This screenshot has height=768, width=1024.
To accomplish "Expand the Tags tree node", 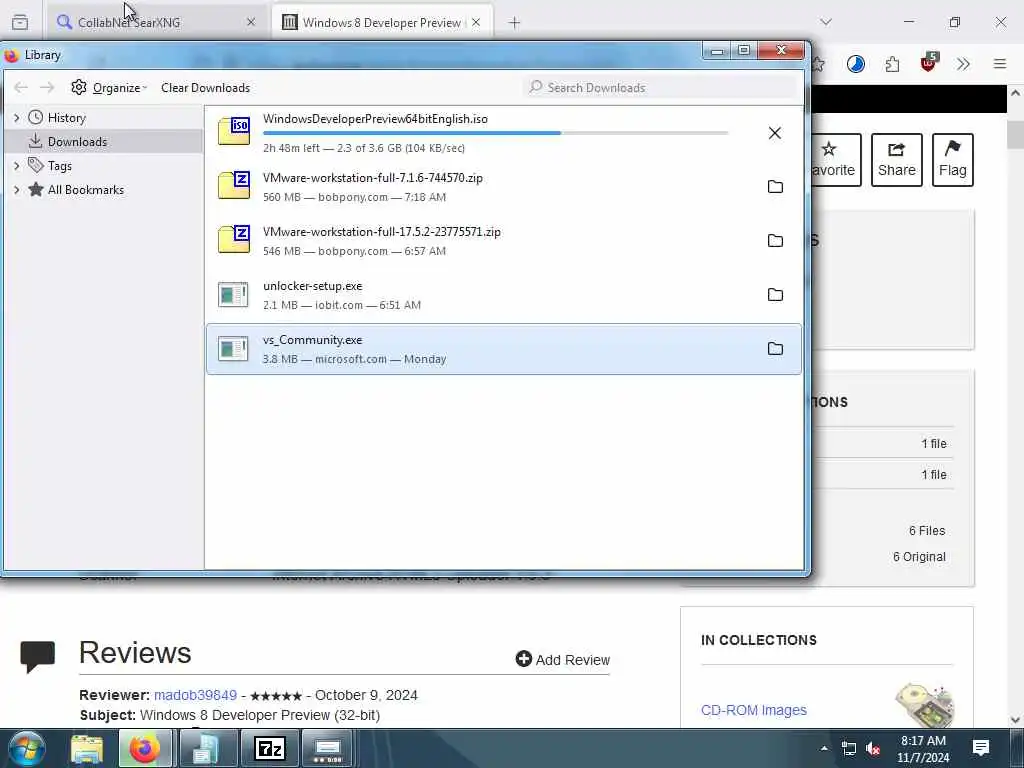I will click(16, 166).
